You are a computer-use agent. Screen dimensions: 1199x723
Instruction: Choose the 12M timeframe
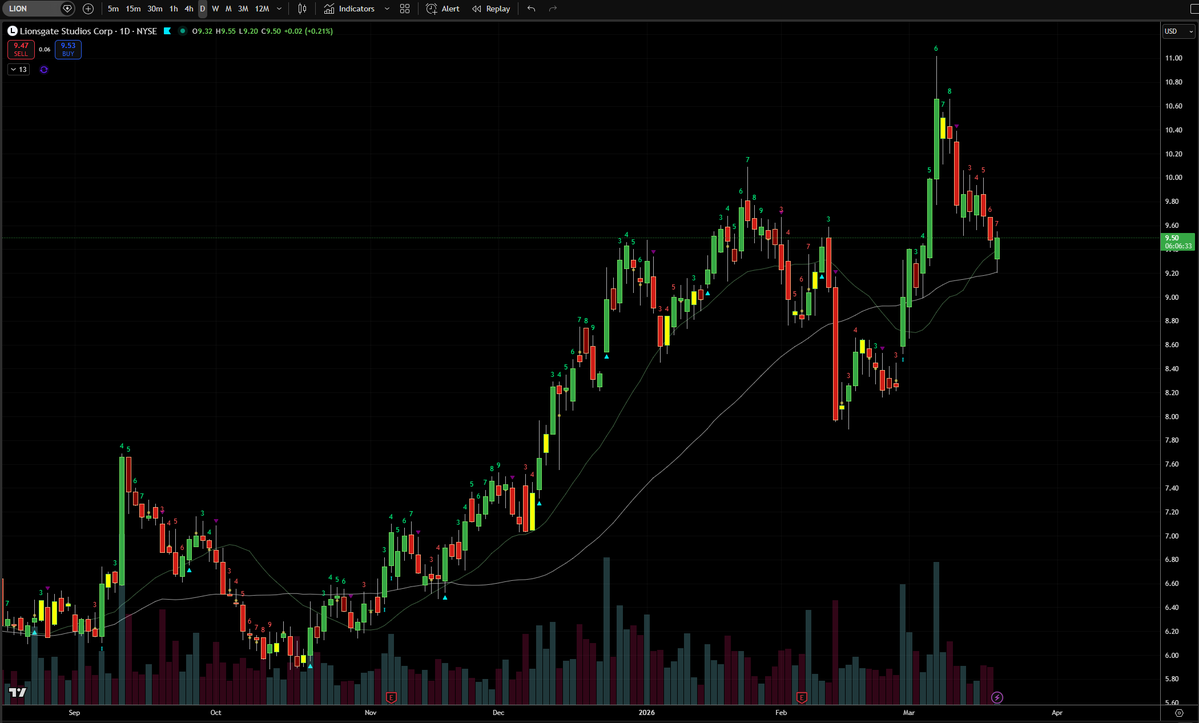[262, 8]
